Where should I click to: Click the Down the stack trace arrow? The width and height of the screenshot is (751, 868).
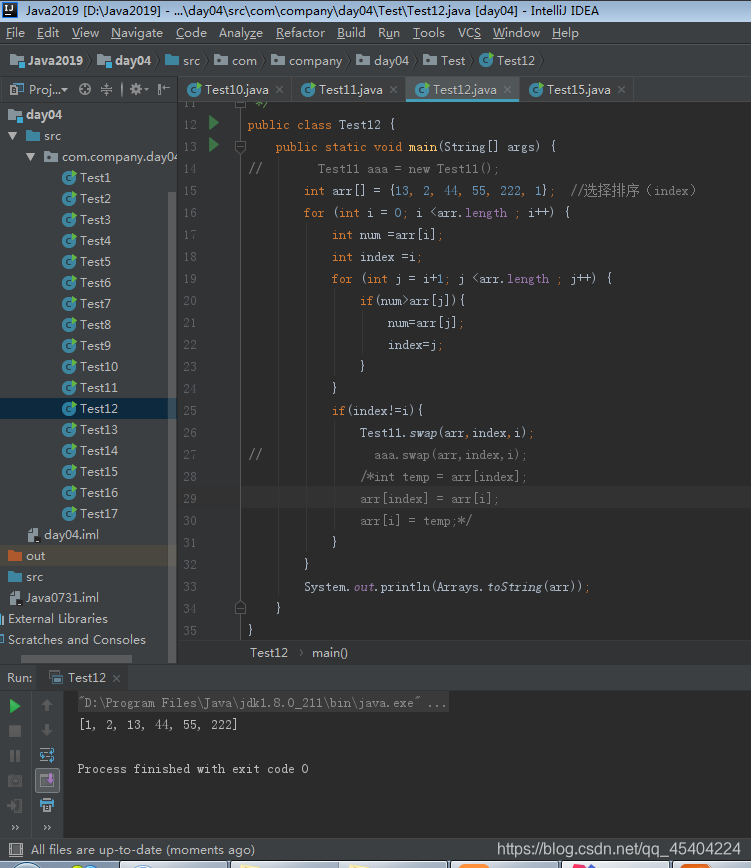pos(47,730)
